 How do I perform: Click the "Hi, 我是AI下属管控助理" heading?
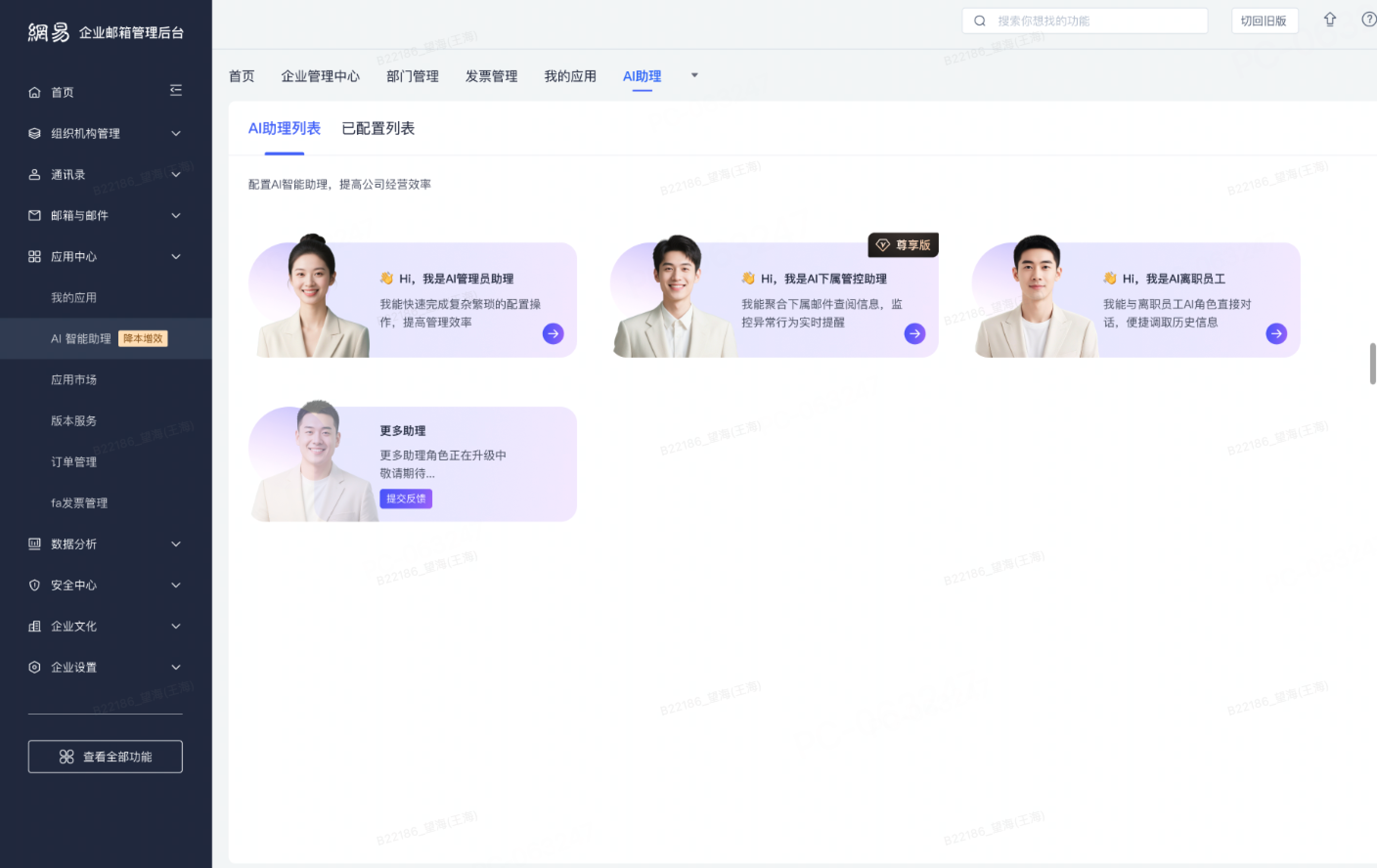pyautogui.click(x=823, y=279)
